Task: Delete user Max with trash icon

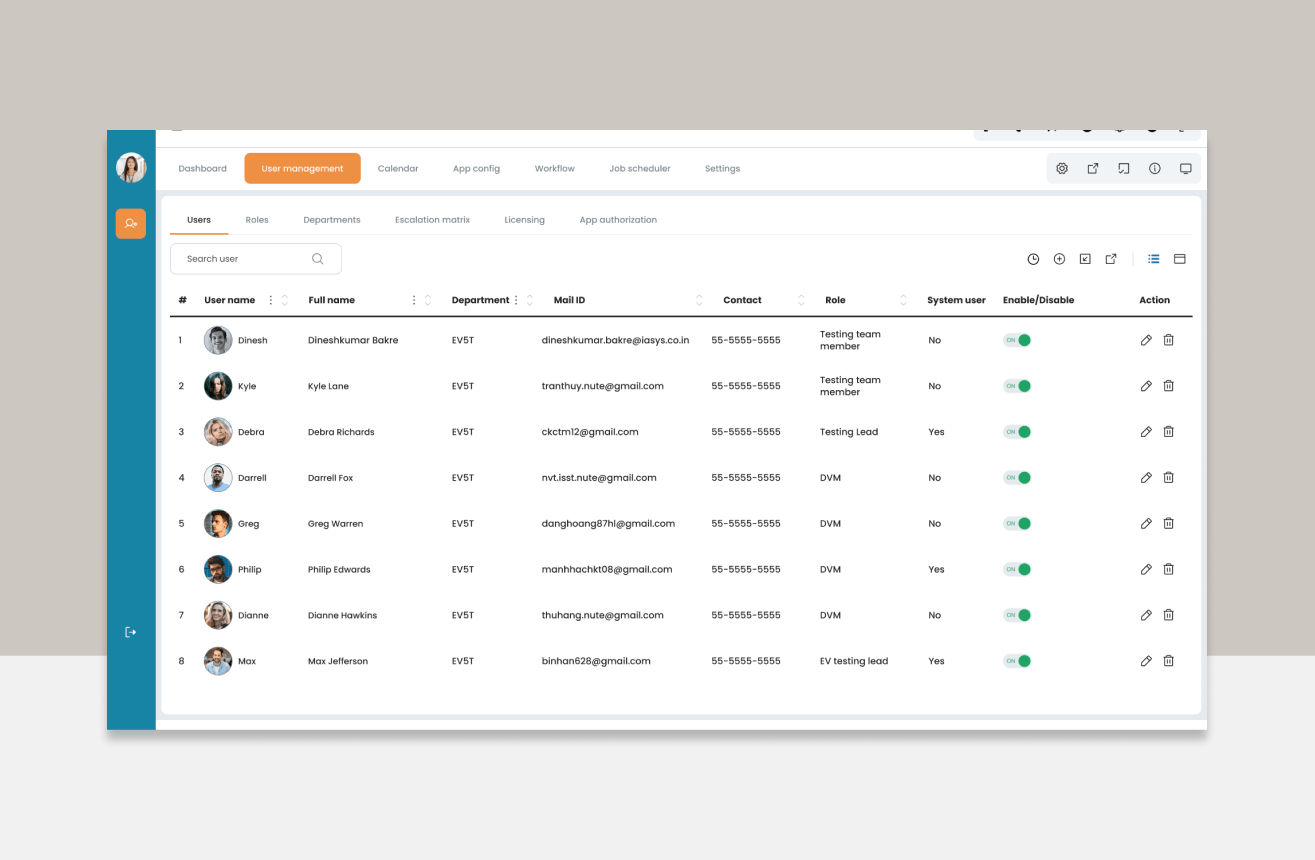Action: (1168, 661)
